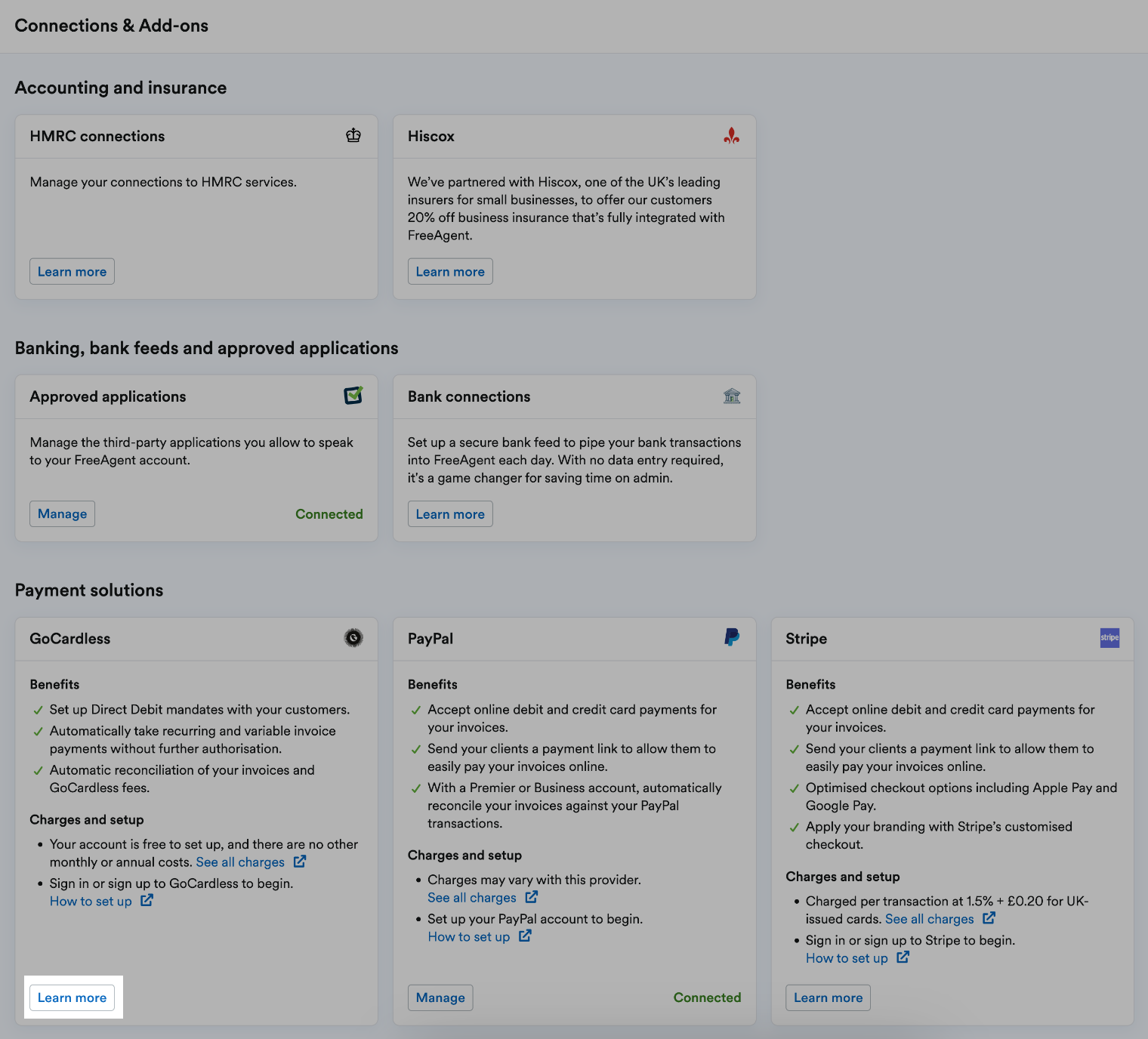Viewport: 1148px width, 1039px height.
Task: Click the highlighted Learn more under GoCardless
Action: 72,997
